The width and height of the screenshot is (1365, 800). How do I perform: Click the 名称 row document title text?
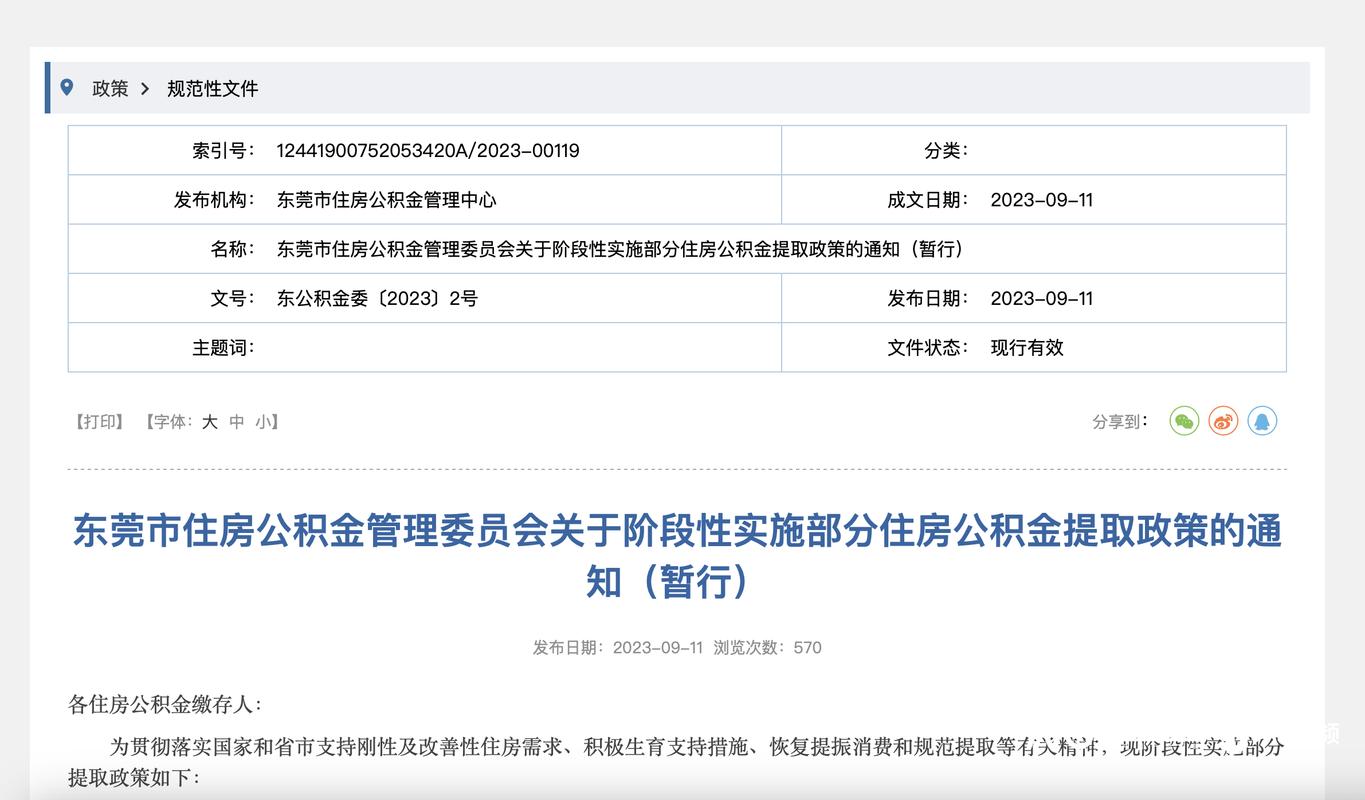pos(622,249)
